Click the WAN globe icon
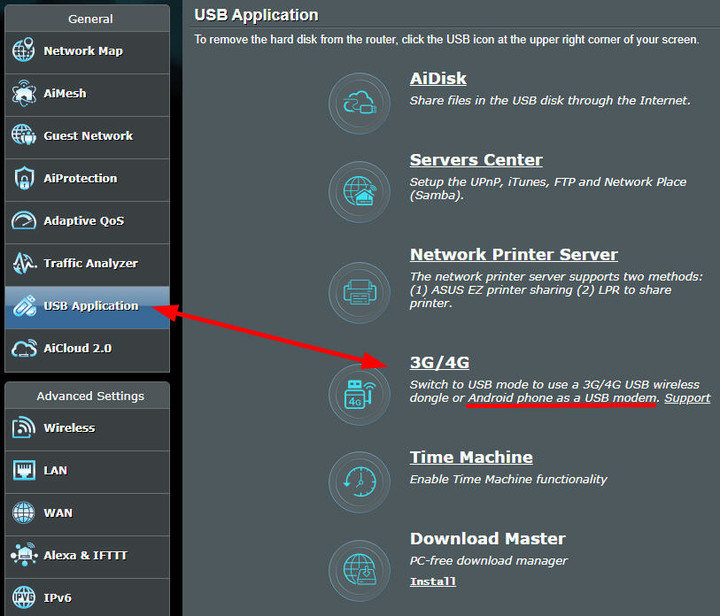Screen dimensions: 720x616 pos(23,512)
